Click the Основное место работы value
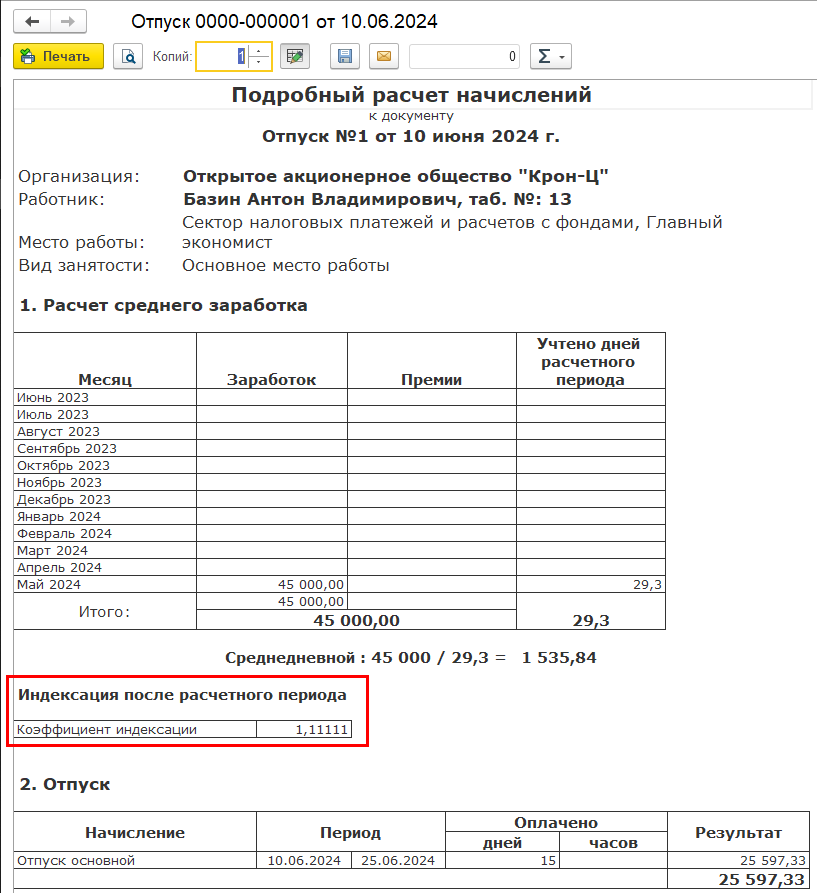This screenshot has height=893, width=817. (286, 265)
